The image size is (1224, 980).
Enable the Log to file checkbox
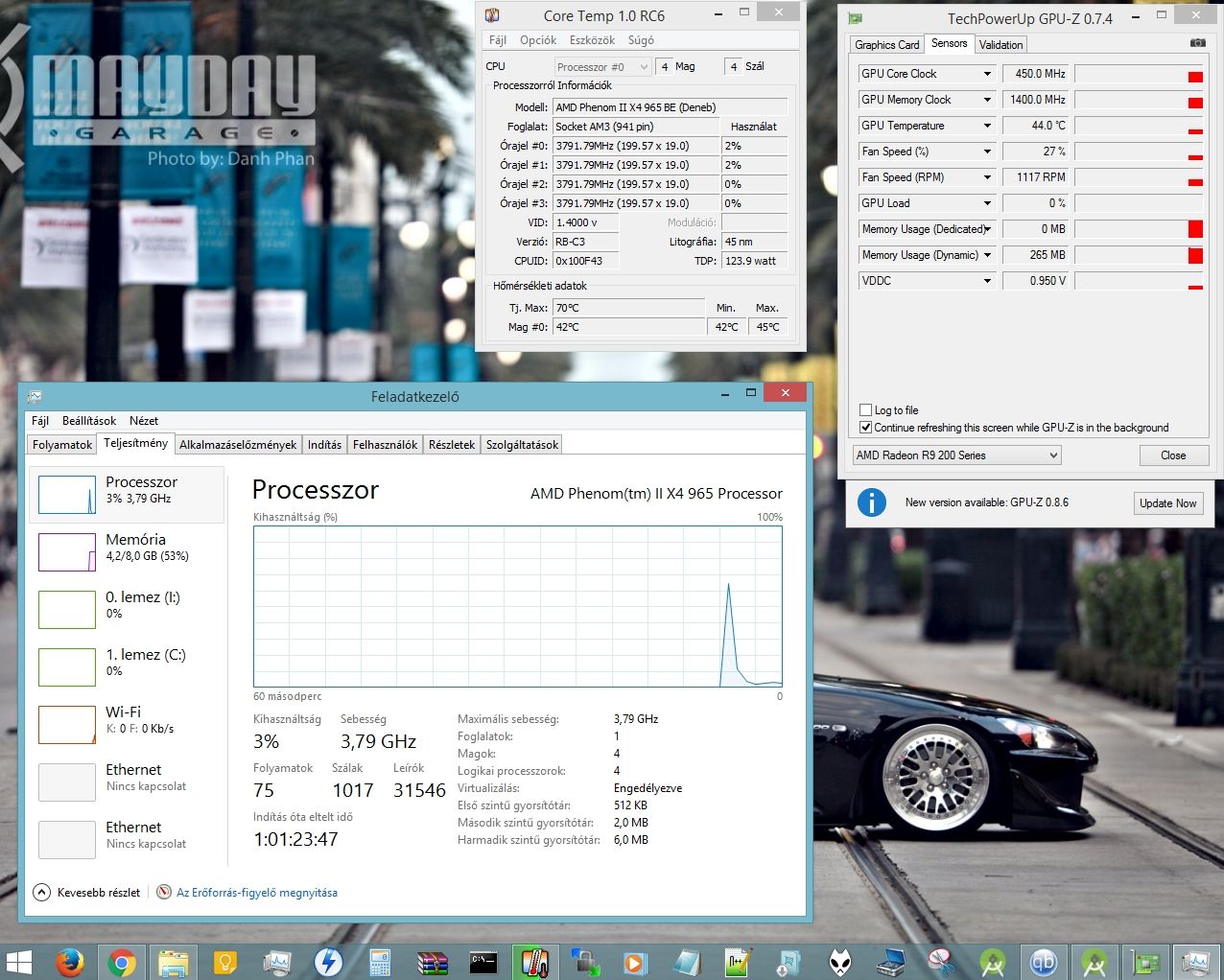point(866,410)
